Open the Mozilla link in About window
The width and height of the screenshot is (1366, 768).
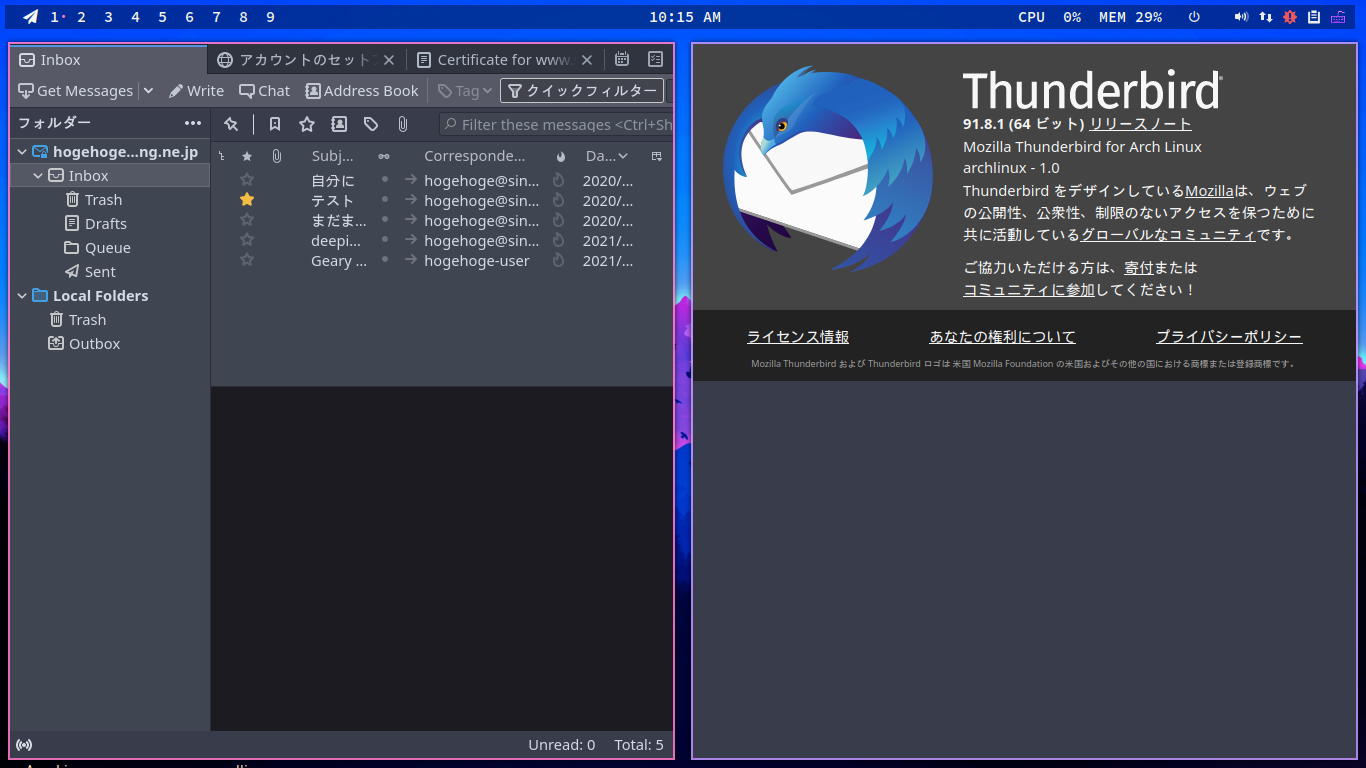pos(1210,190)
